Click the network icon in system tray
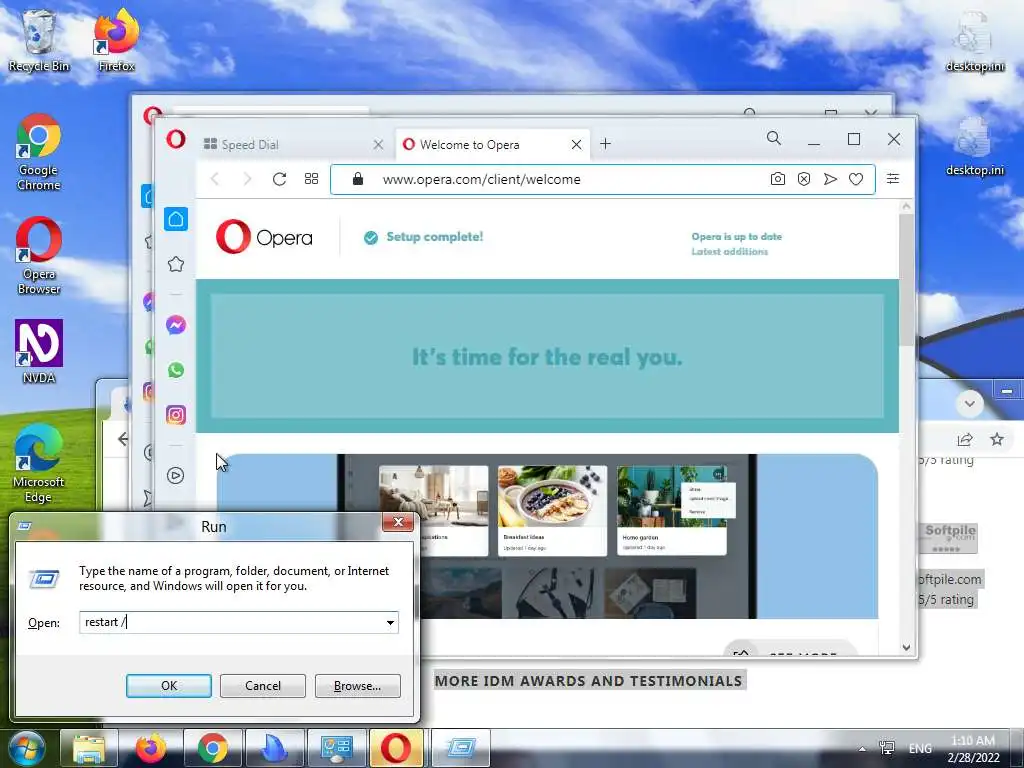Image resolution: width=1024 pixels, height=768 pixels. point(887,748)
